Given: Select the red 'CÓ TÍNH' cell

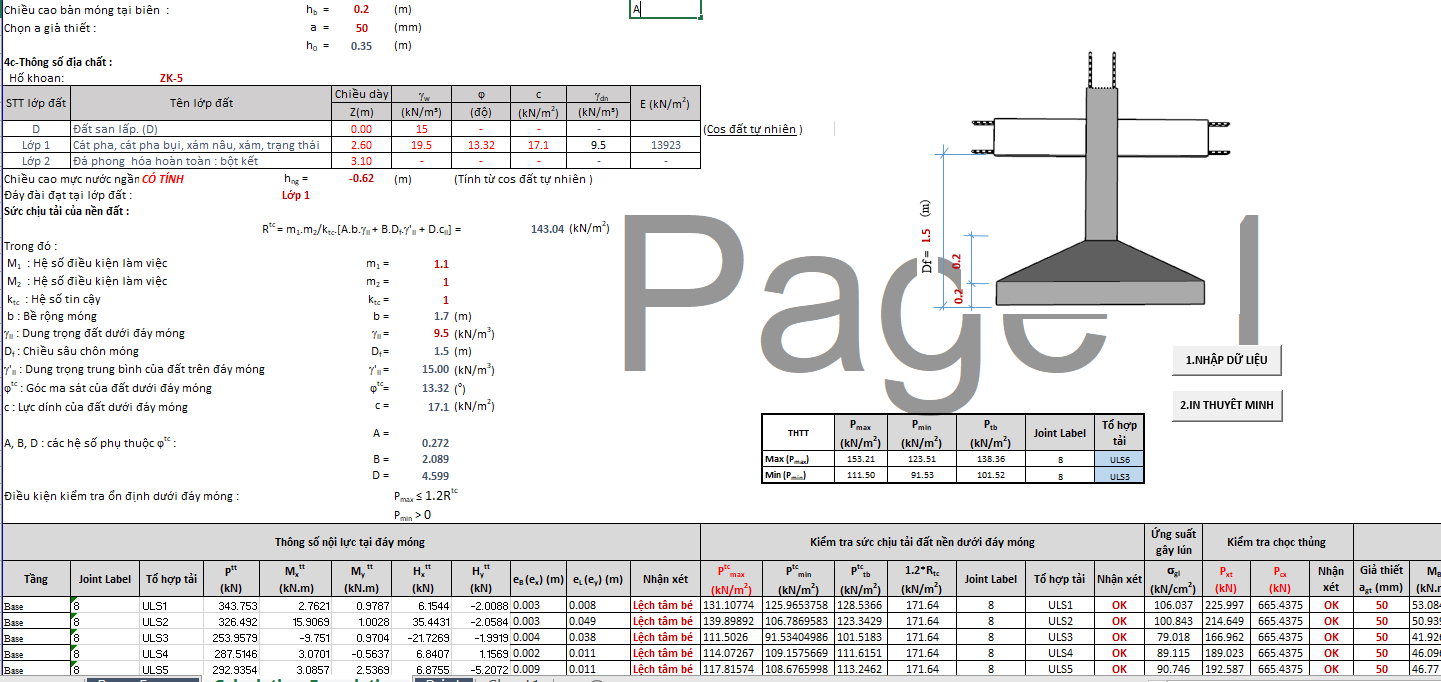Looking at the screenshot, I should click(x=163, y=179).
